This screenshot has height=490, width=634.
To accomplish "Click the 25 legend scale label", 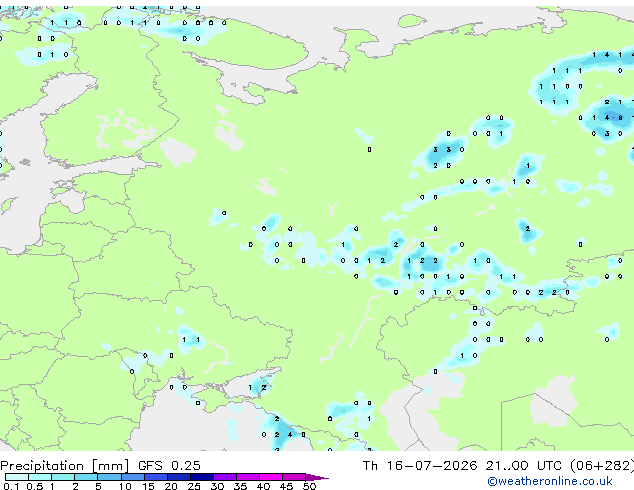I will click(194, 486).
